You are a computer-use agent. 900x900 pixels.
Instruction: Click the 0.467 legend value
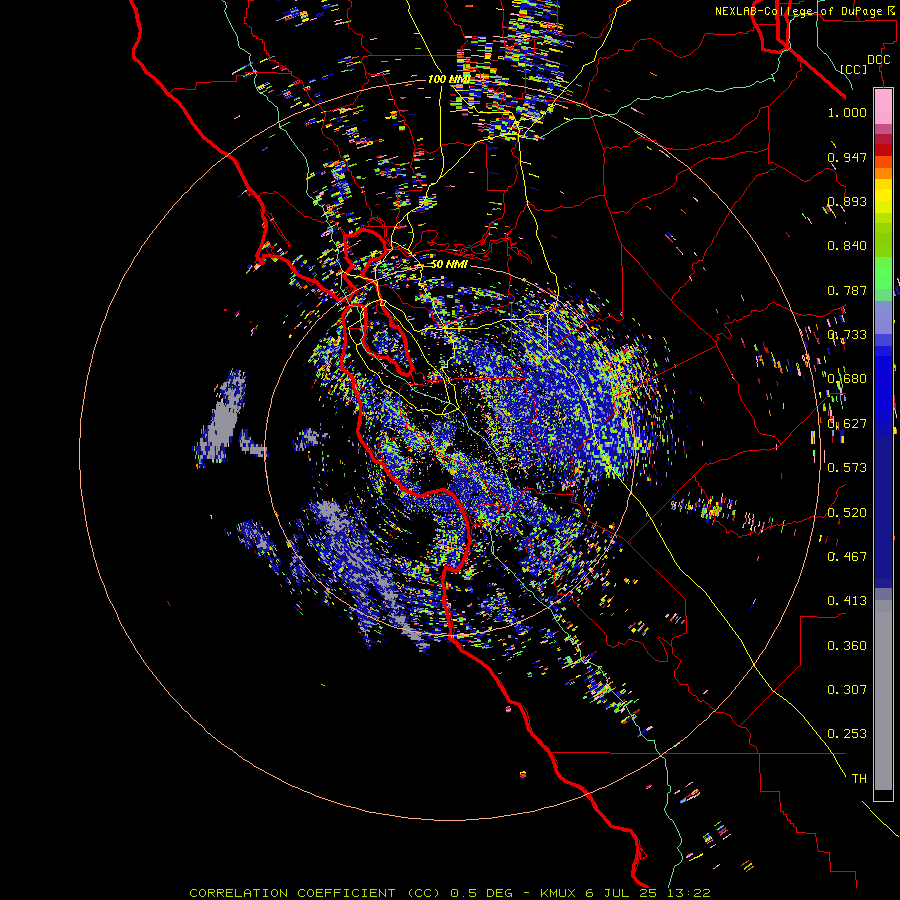[x=847, y=556]
